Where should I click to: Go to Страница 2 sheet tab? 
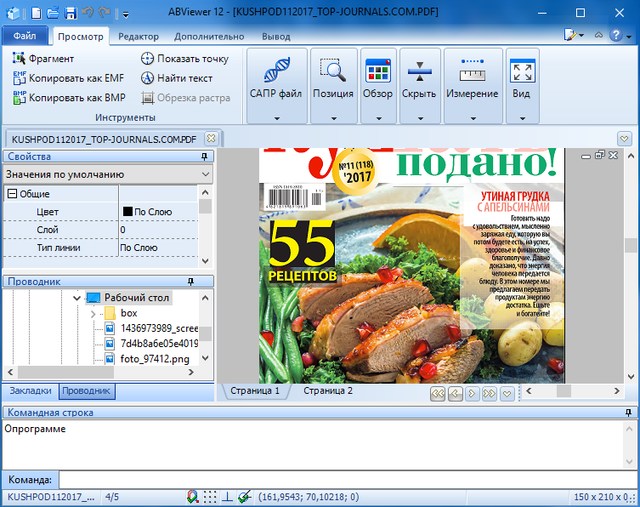(328, 391)
